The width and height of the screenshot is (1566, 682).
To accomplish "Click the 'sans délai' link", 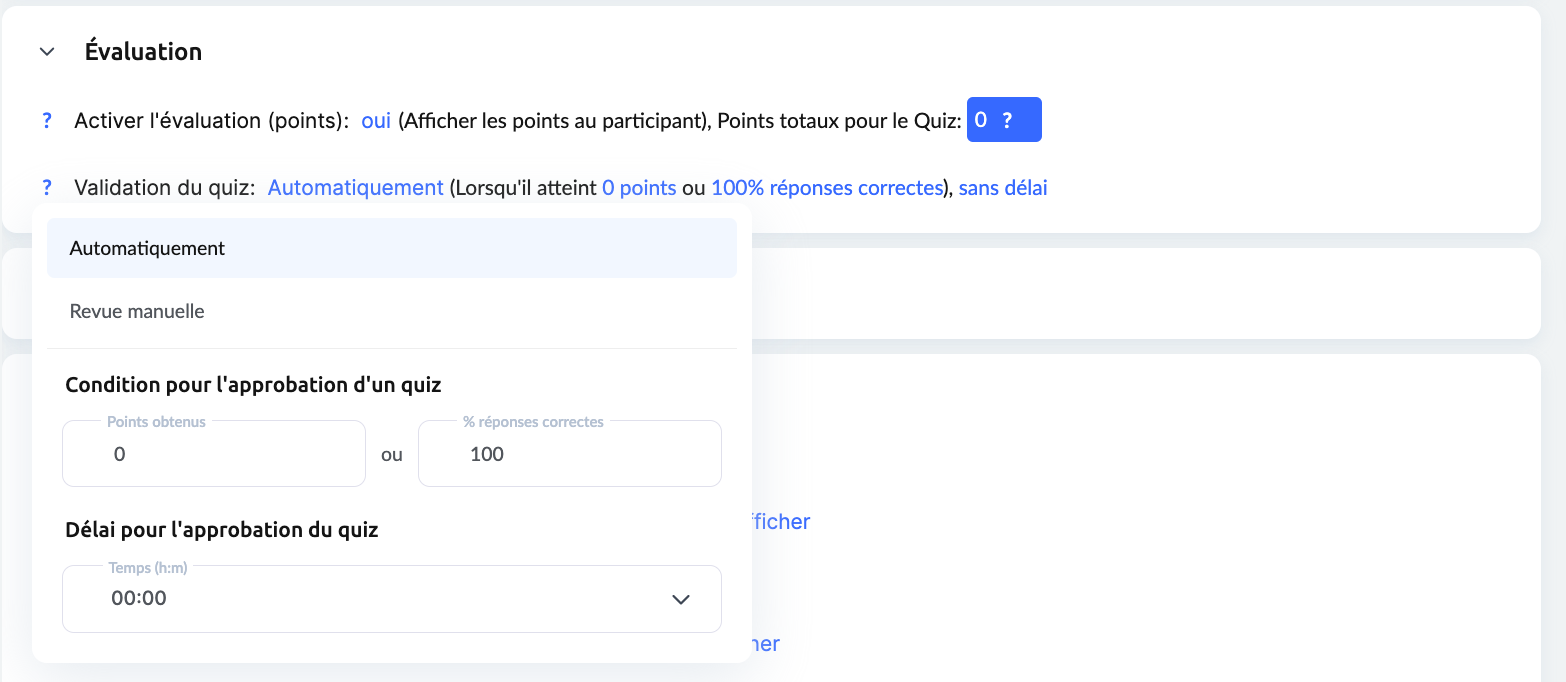I will tap(1003, 187).
